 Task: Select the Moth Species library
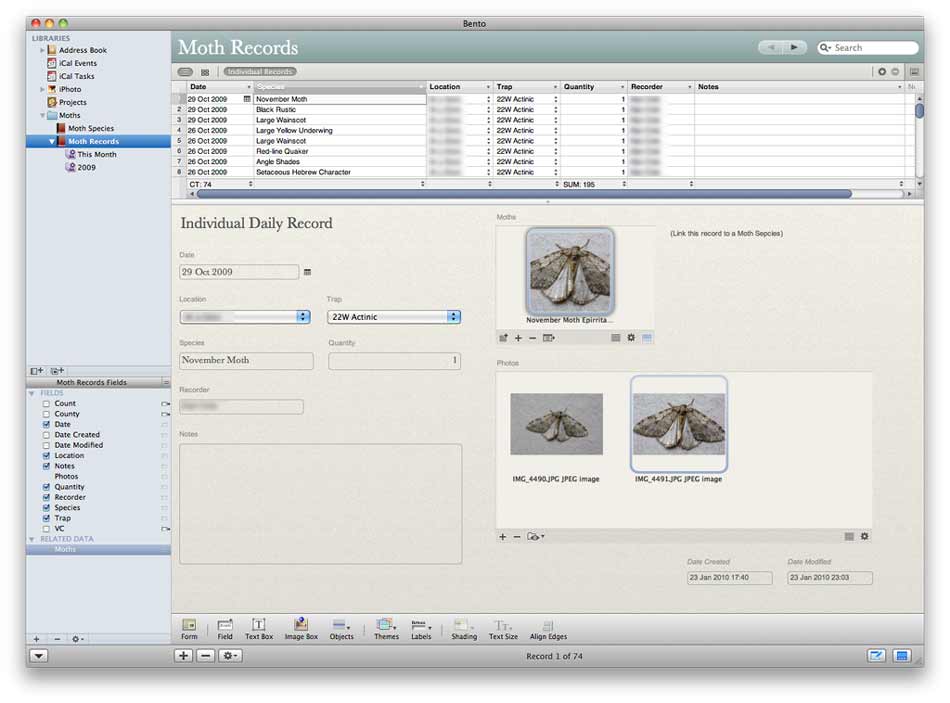(x=91, y=128)
